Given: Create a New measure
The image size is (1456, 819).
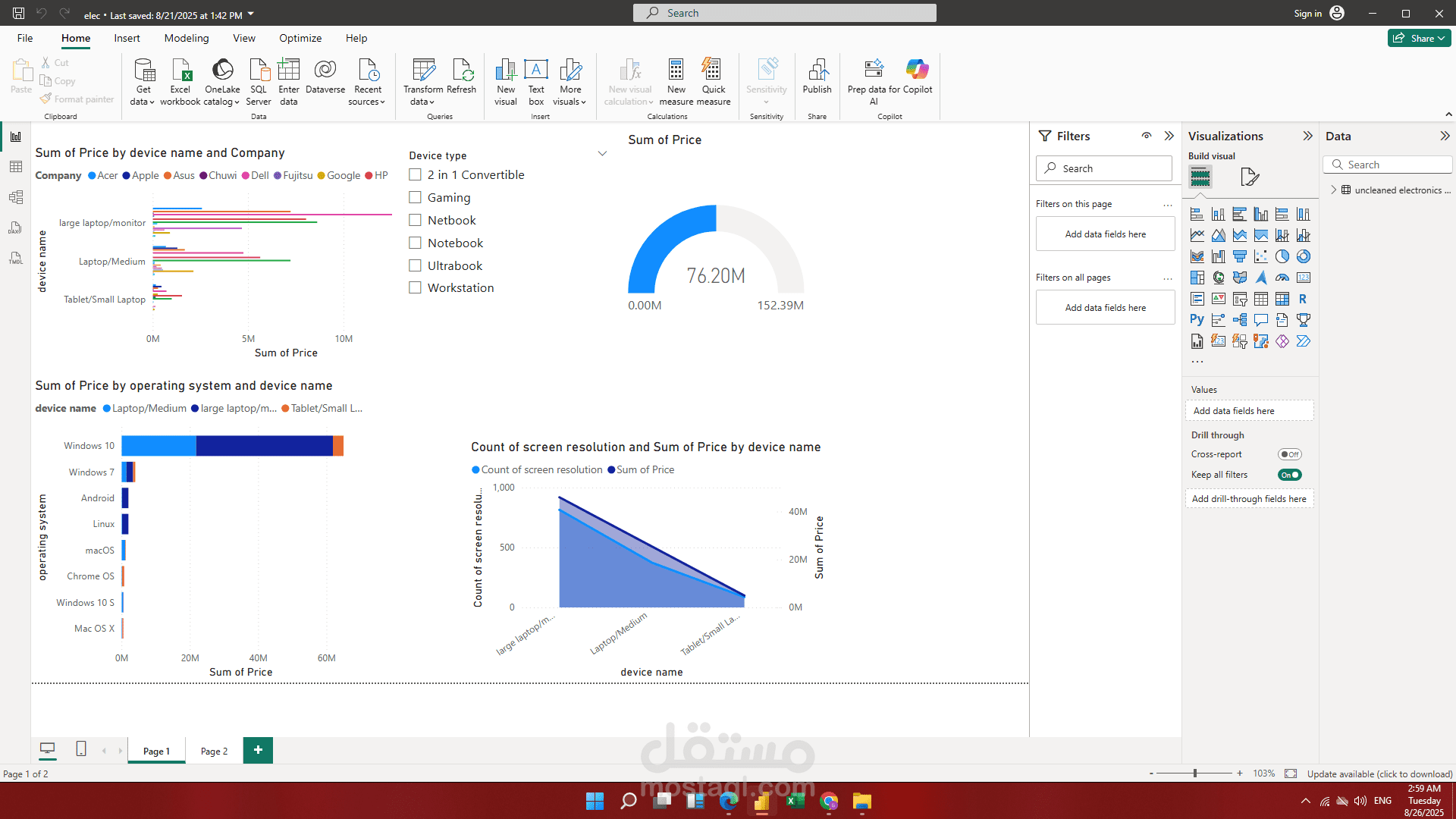Looking at the screenshot, I should coord(676,81).
